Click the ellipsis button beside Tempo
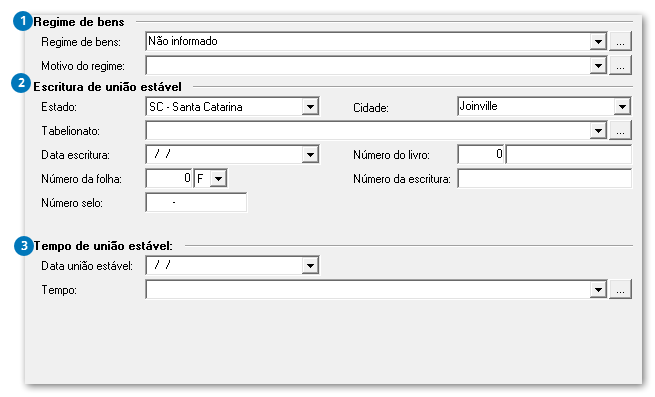Viewport: 655px width, 397px height. (620, 290)
